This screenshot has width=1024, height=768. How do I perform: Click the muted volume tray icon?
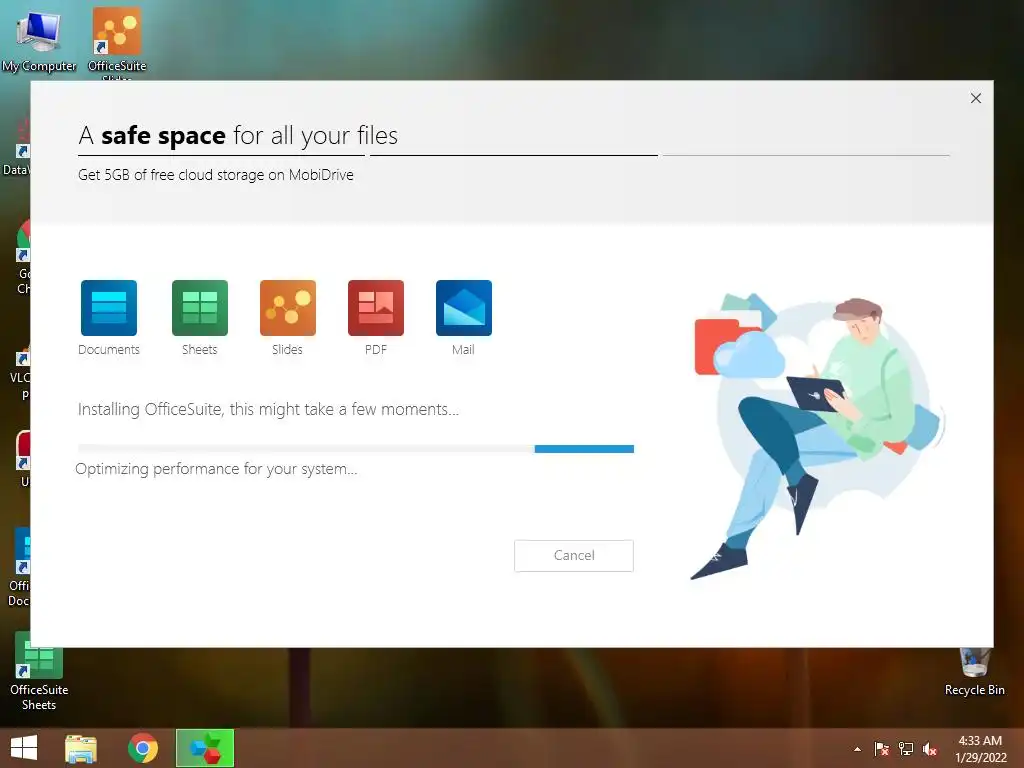click(930, 749)
